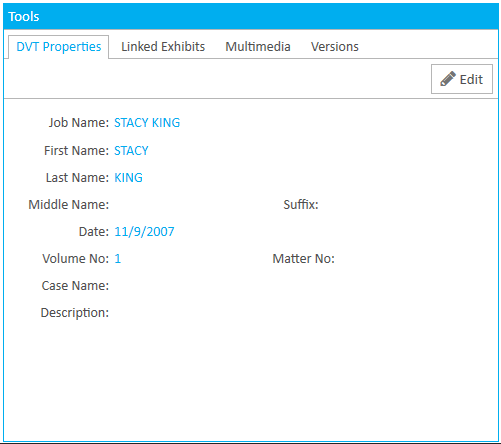Click the Date label
501x444 pixels.
(94, 232)
